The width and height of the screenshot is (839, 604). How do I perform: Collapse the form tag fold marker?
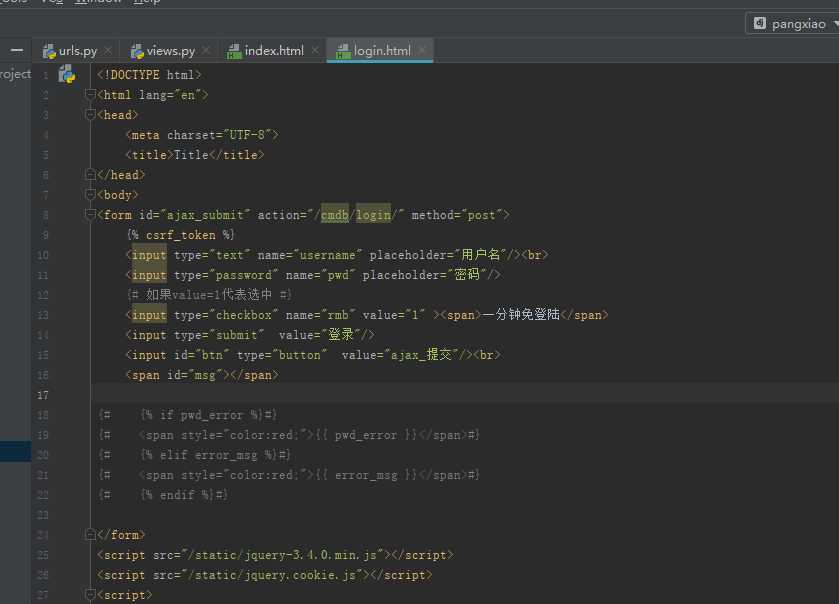point(90,215)
